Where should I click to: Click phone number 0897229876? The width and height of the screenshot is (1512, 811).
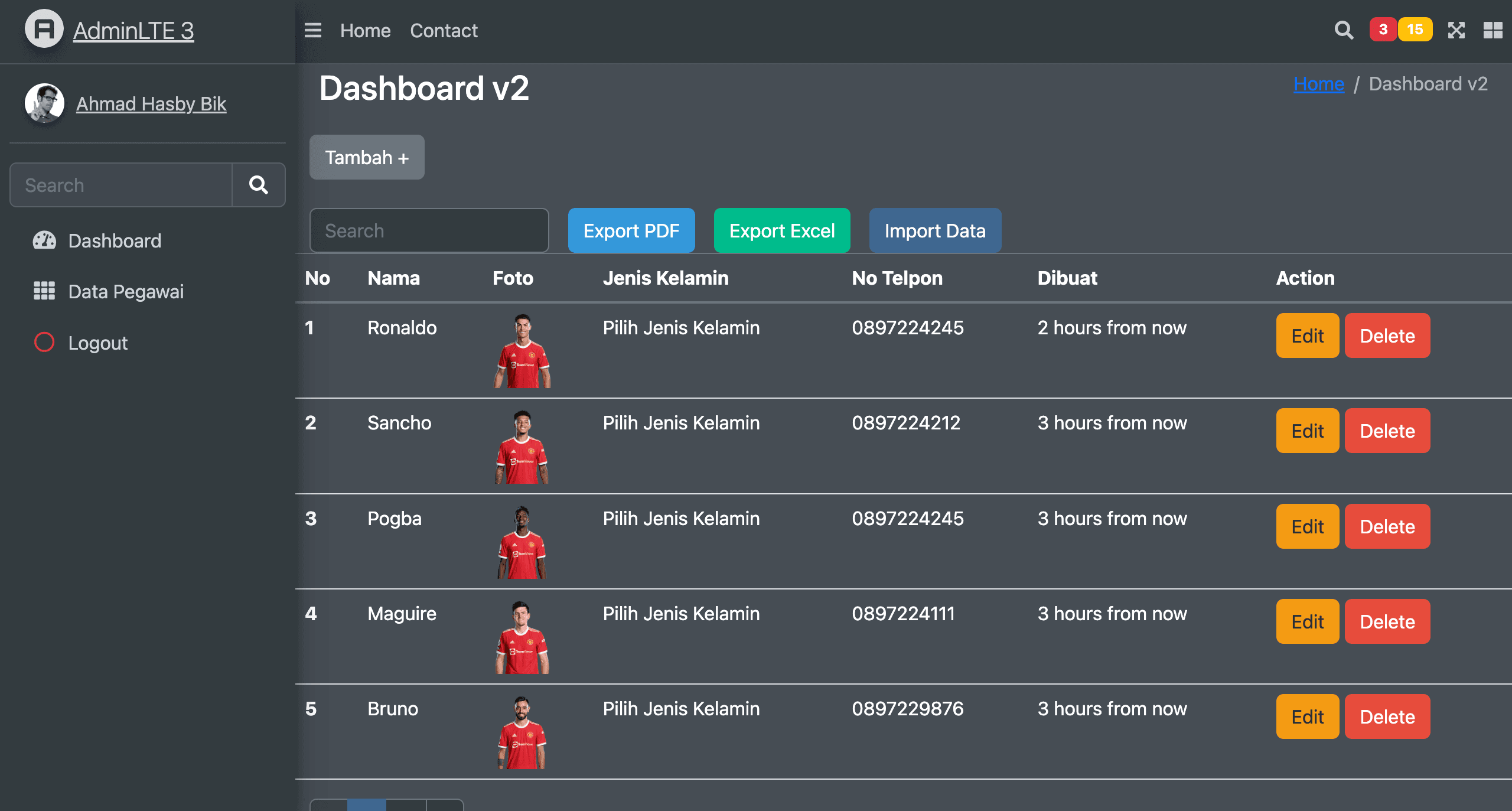[x=908, y=708]
